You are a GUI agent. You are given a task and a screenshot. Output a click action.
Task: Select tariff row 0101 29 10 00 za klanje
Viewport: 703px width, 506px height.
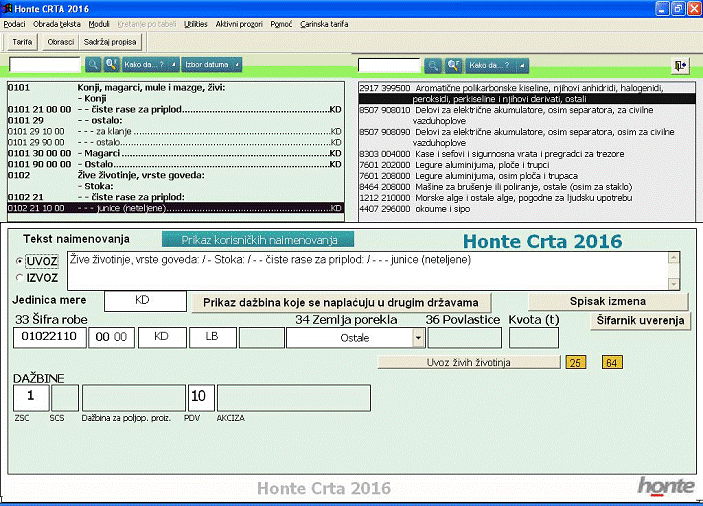click(175, 131)
